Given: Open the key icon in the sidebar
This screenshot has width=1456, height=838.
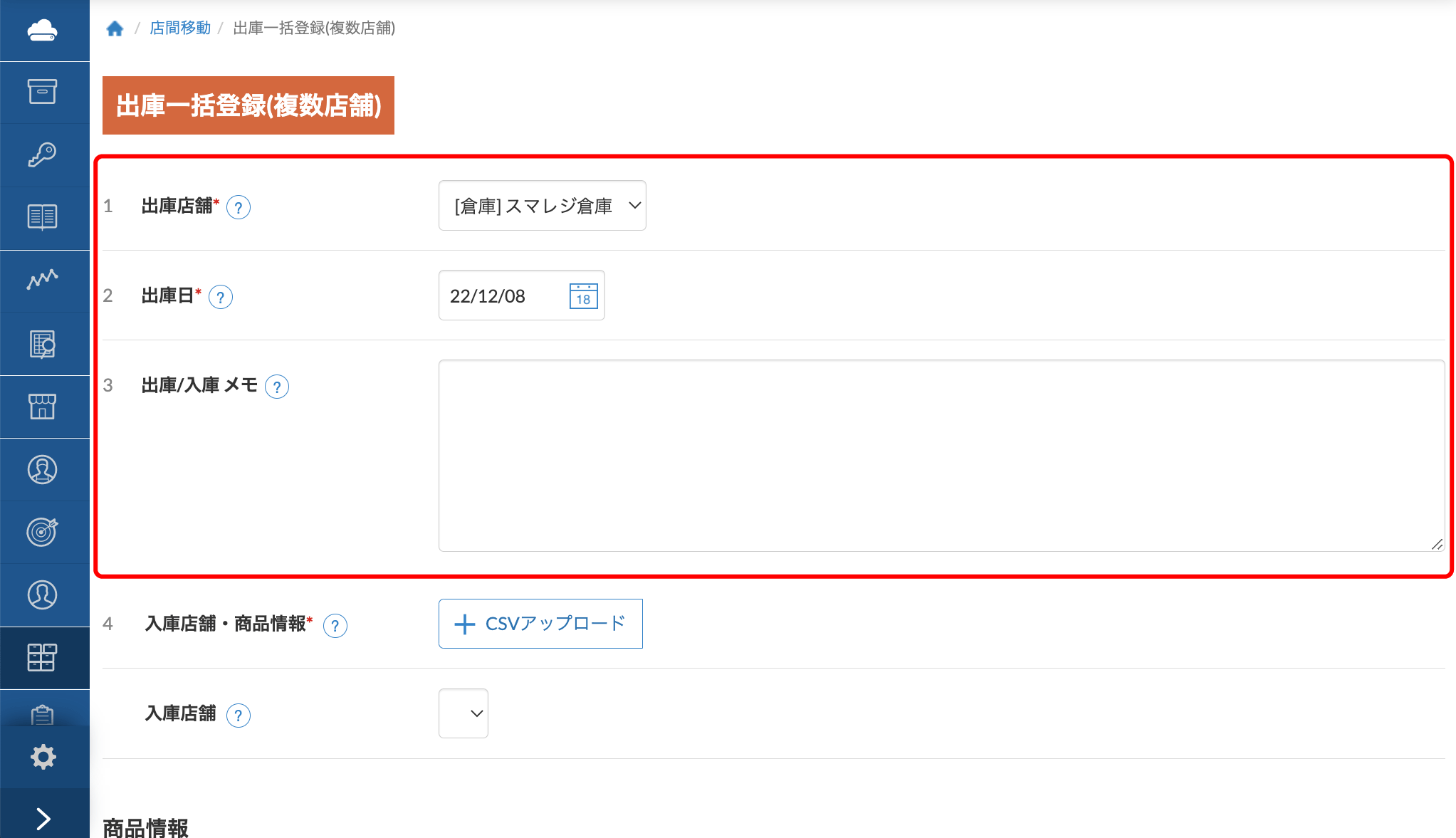Looking at the screenshot, I should coord(44,154).
